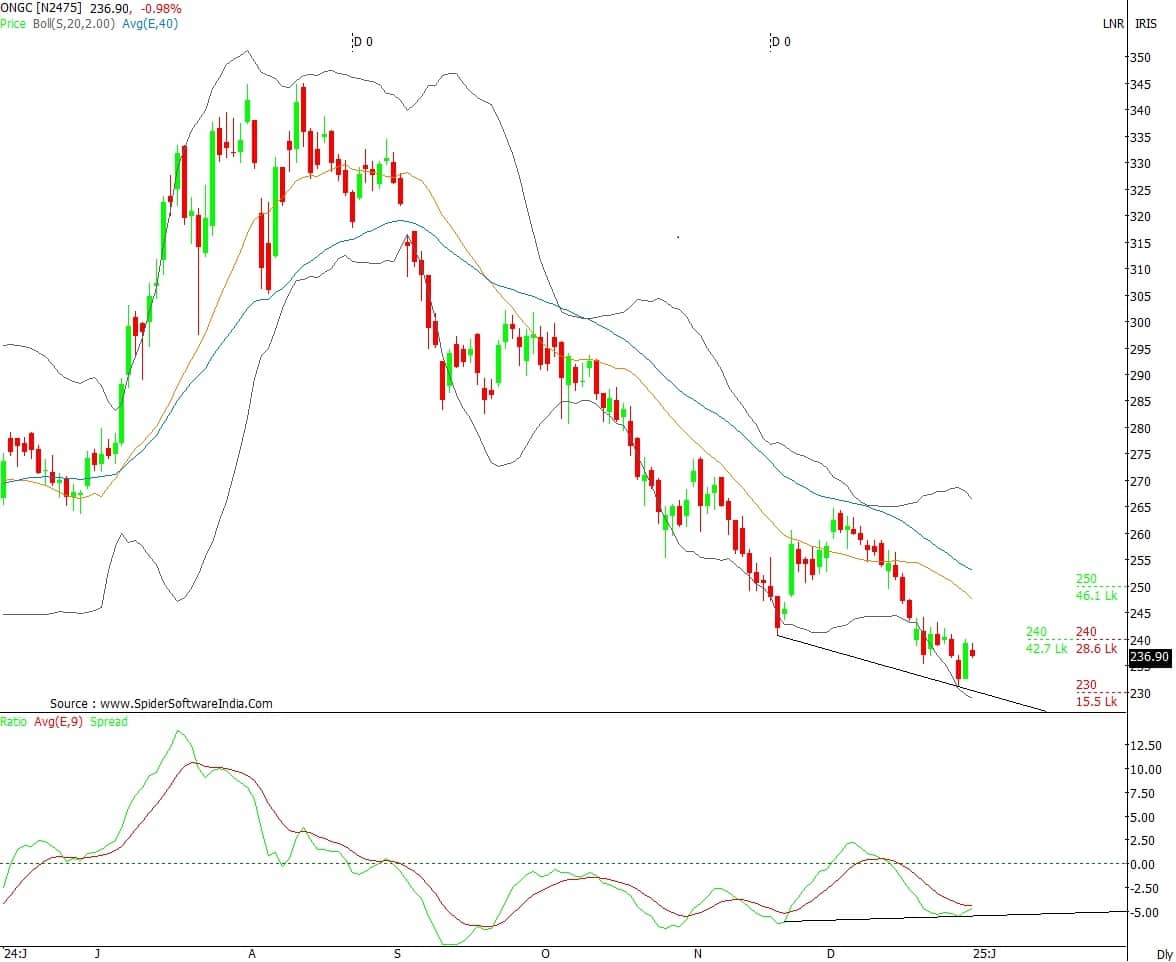Select the Ratio indicator label

(14, 722)
